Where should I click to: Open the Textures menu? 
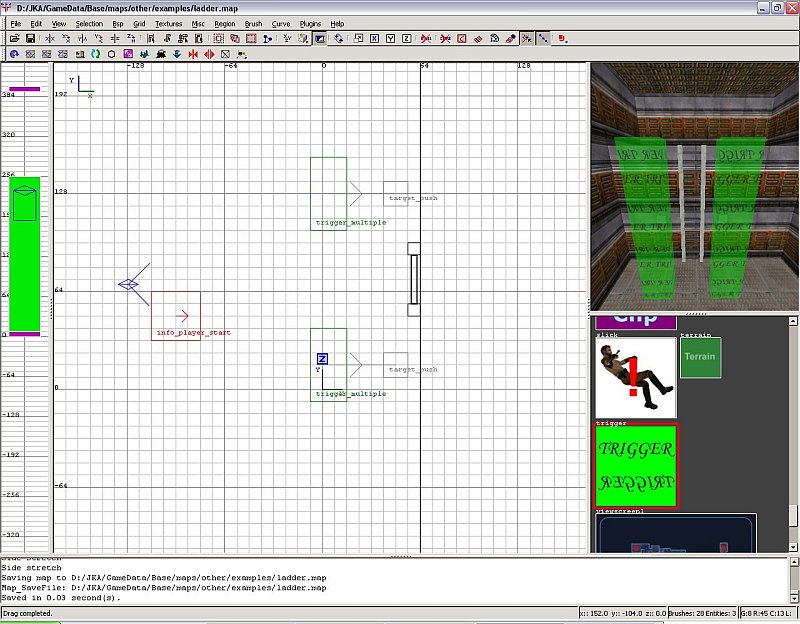[168, 23]
